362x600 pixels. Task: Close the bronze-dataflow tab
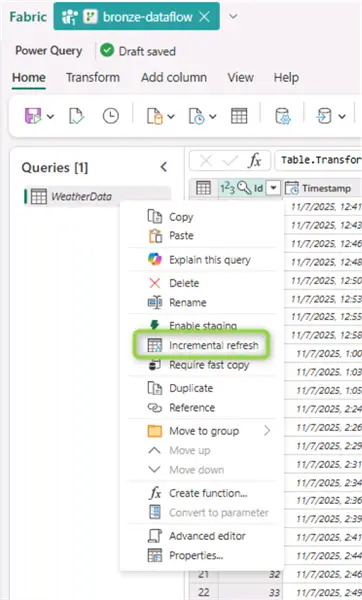click(205, 16)
